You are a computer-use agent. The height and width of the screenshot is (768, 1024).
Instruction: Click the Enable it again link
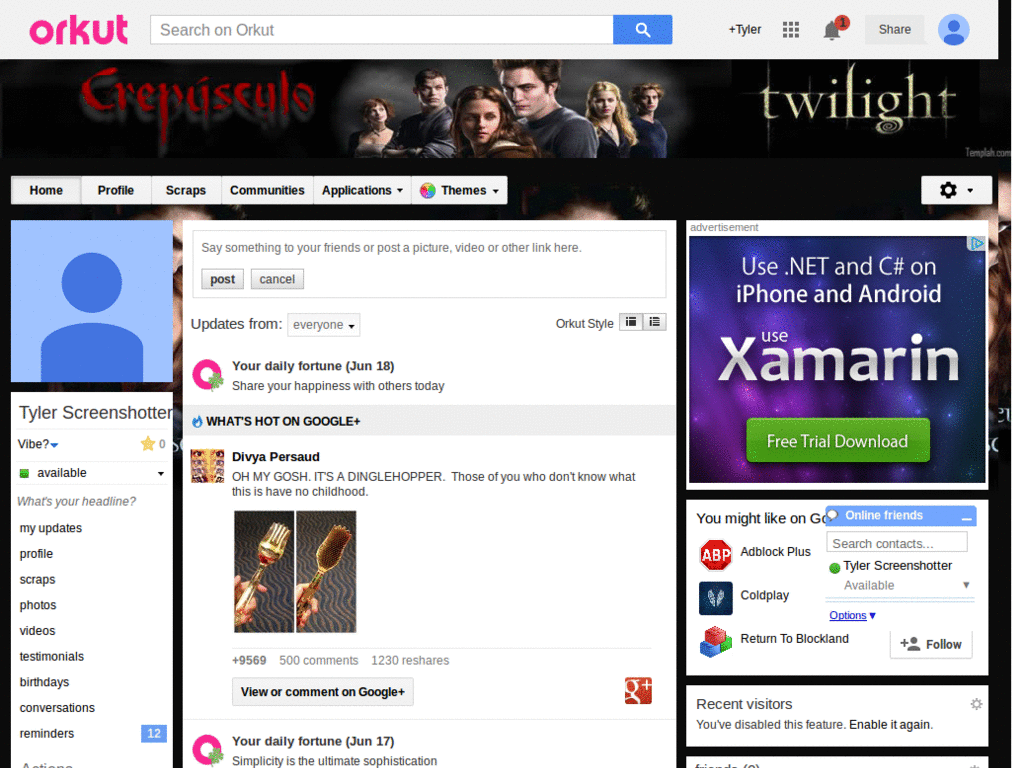pyautogui.click(x=889, y=724)
